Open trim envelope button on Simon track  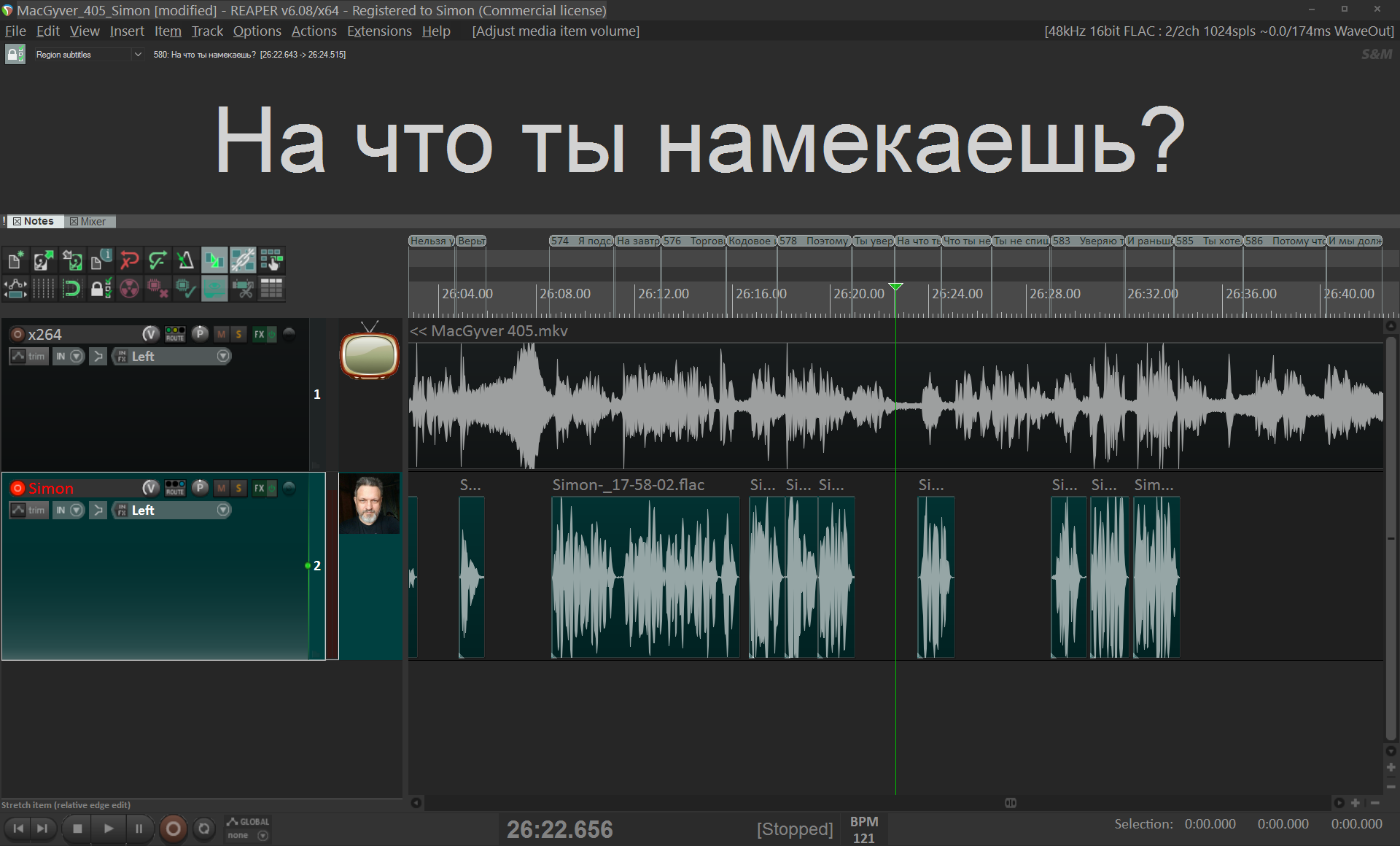pos(28,510)
